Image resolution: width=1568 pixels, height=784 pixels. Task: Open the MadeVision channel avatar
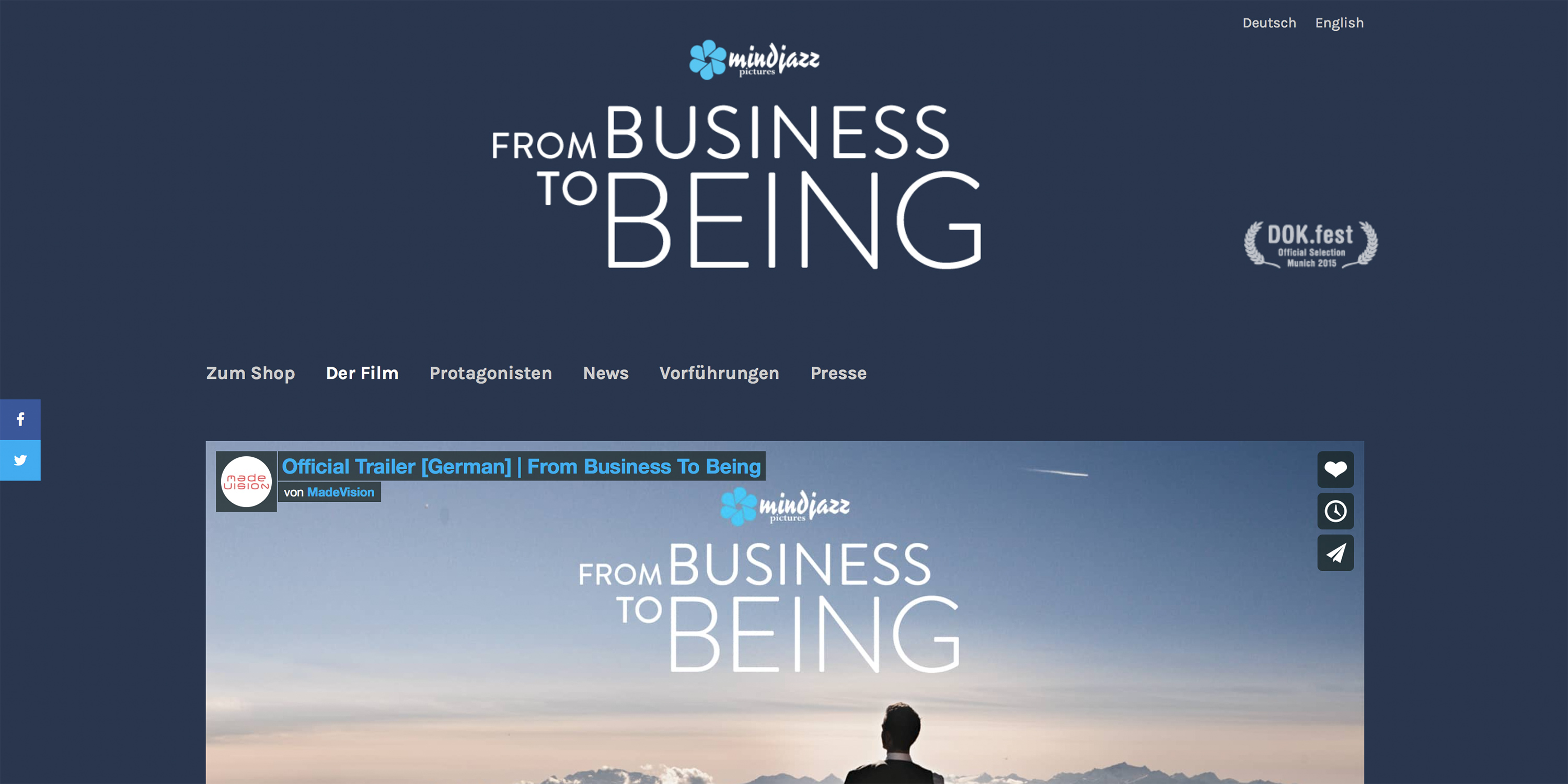pyautogui.click(x=246, y=481)
